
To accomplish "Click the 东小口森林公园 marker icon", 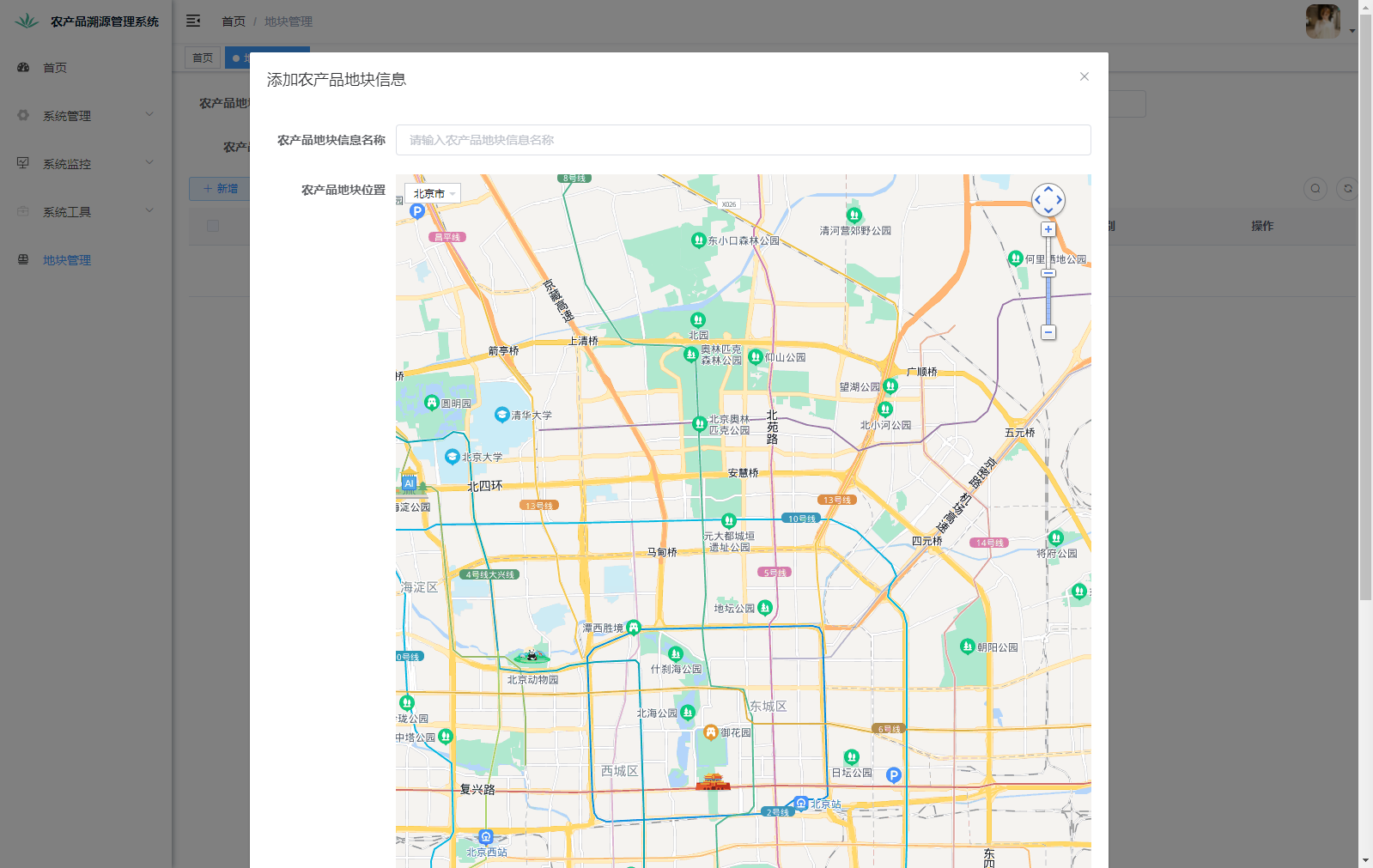I will click(698, 240).
